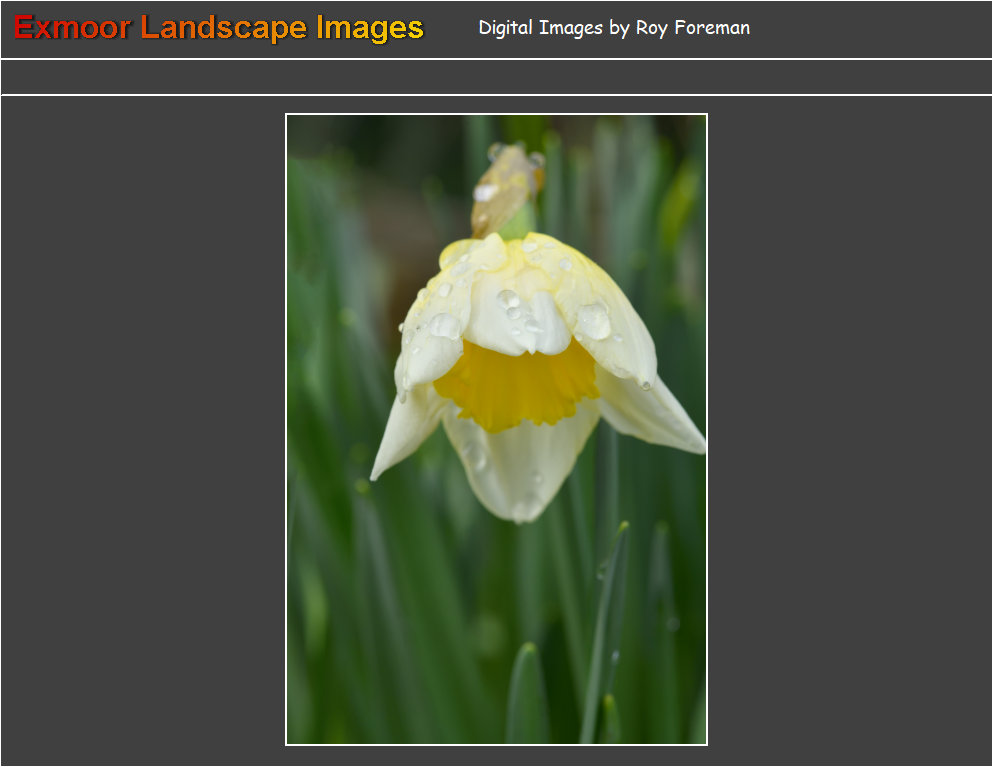This screenshot has width=993, height=767.
Task: Click the dark gray area right of the photo
Action: [x=850, y=430]
